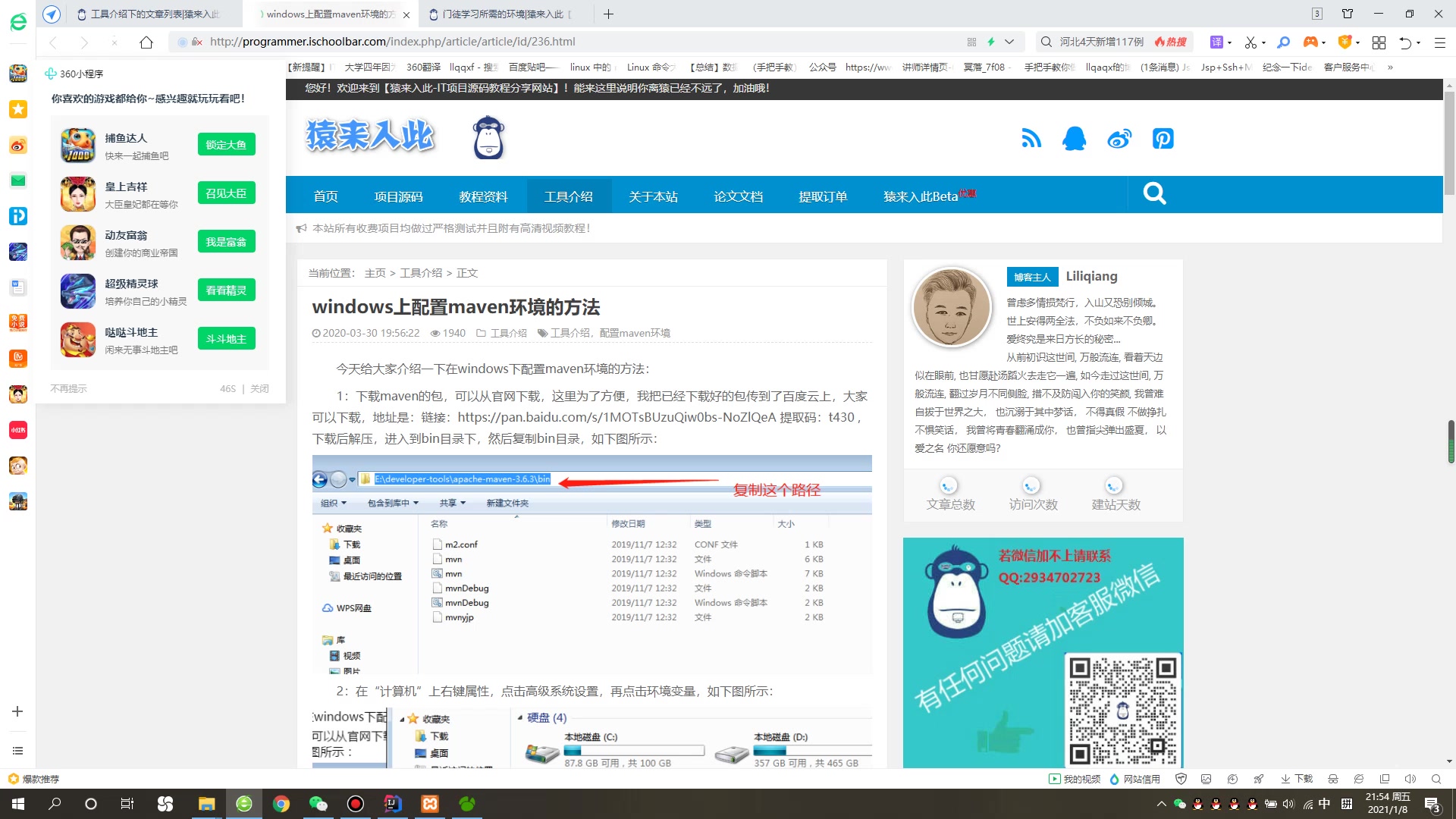Screen dimensions: 1456x819
Task: Click inside the address bar URL field
Action: [x=455, y=42]
